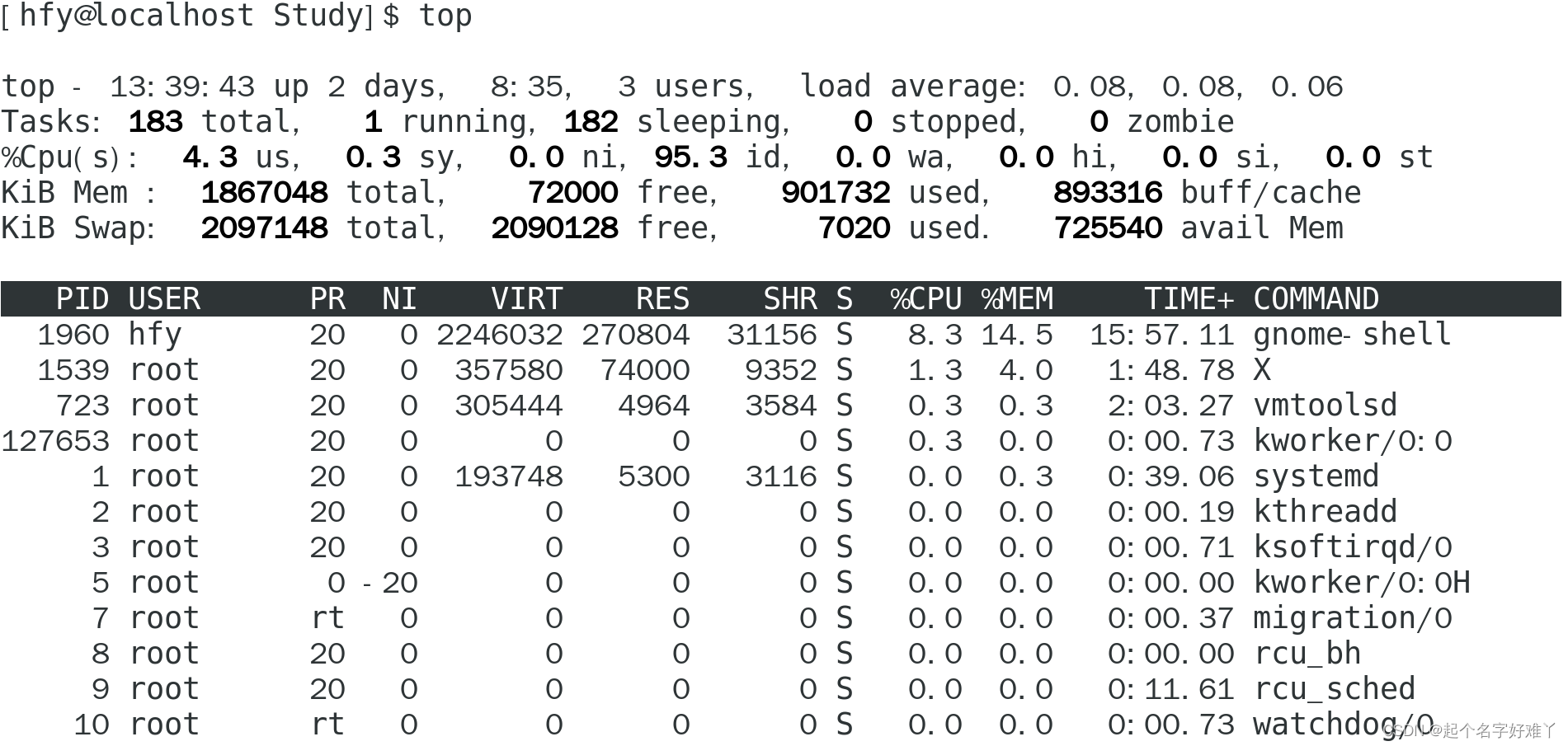Click the 1867048 total memory value
The height and width of the screenshot is (746, 1568).
click(x=264, y=193)
